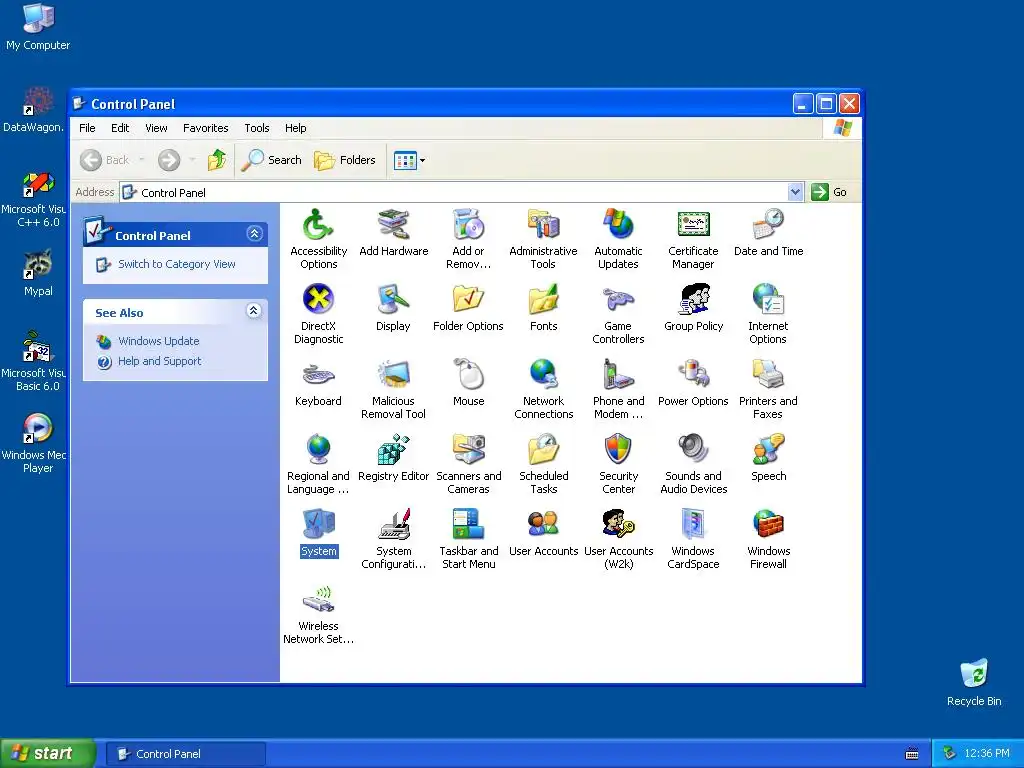Select Printers and Faxes icon
The image size is (1024, 768).
tap(768, 389)
